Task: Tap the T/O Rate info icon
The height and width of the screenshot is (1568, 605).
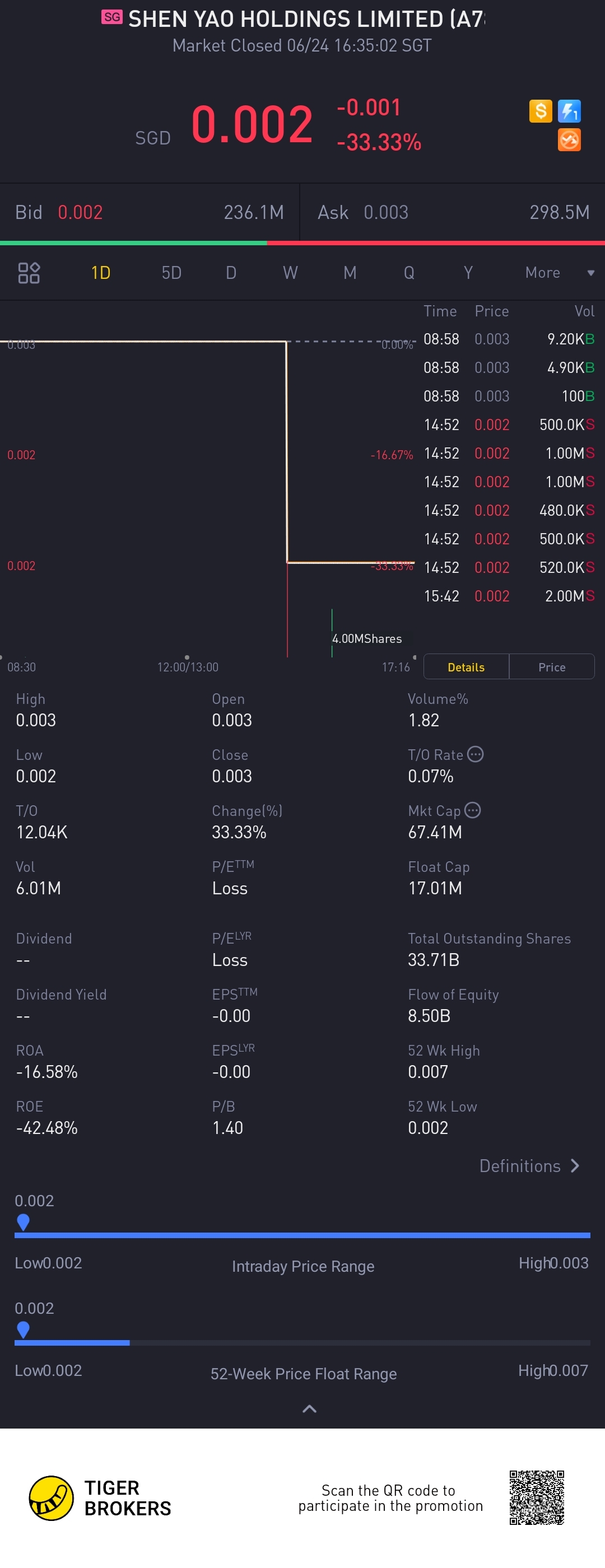Action: tap(476, 754)
